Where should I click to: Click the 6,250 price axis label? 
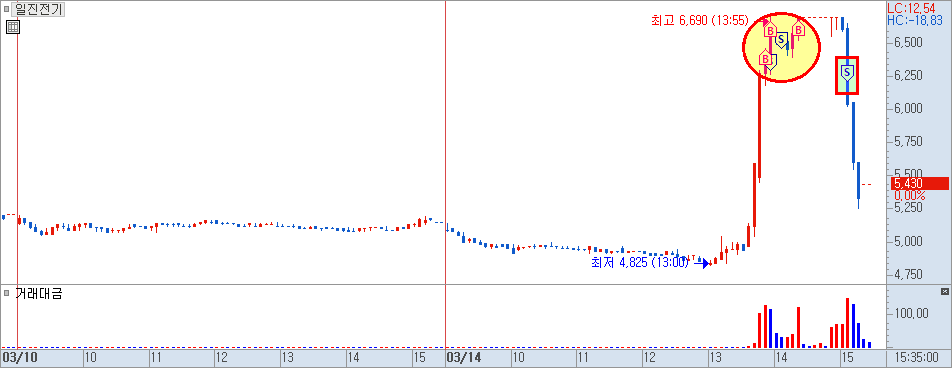click(x=908, y=75)
